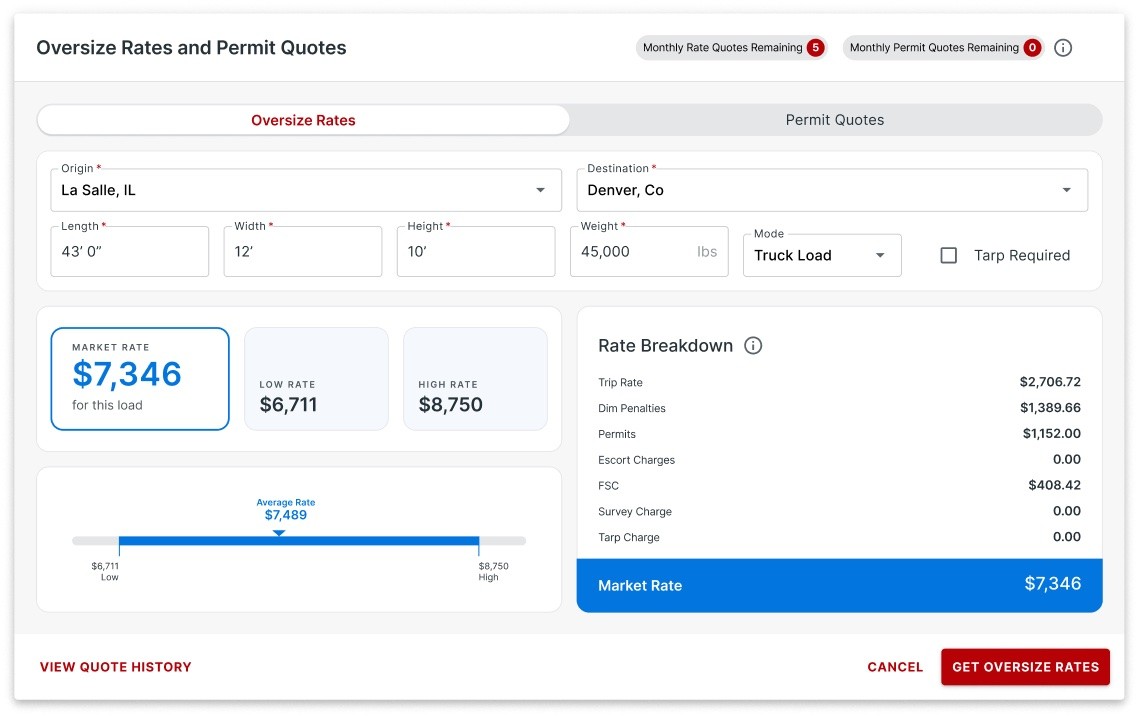Click the Length field showing 43 feet
This screenshot has width=1139, height=716.
(x=129, y=251)
